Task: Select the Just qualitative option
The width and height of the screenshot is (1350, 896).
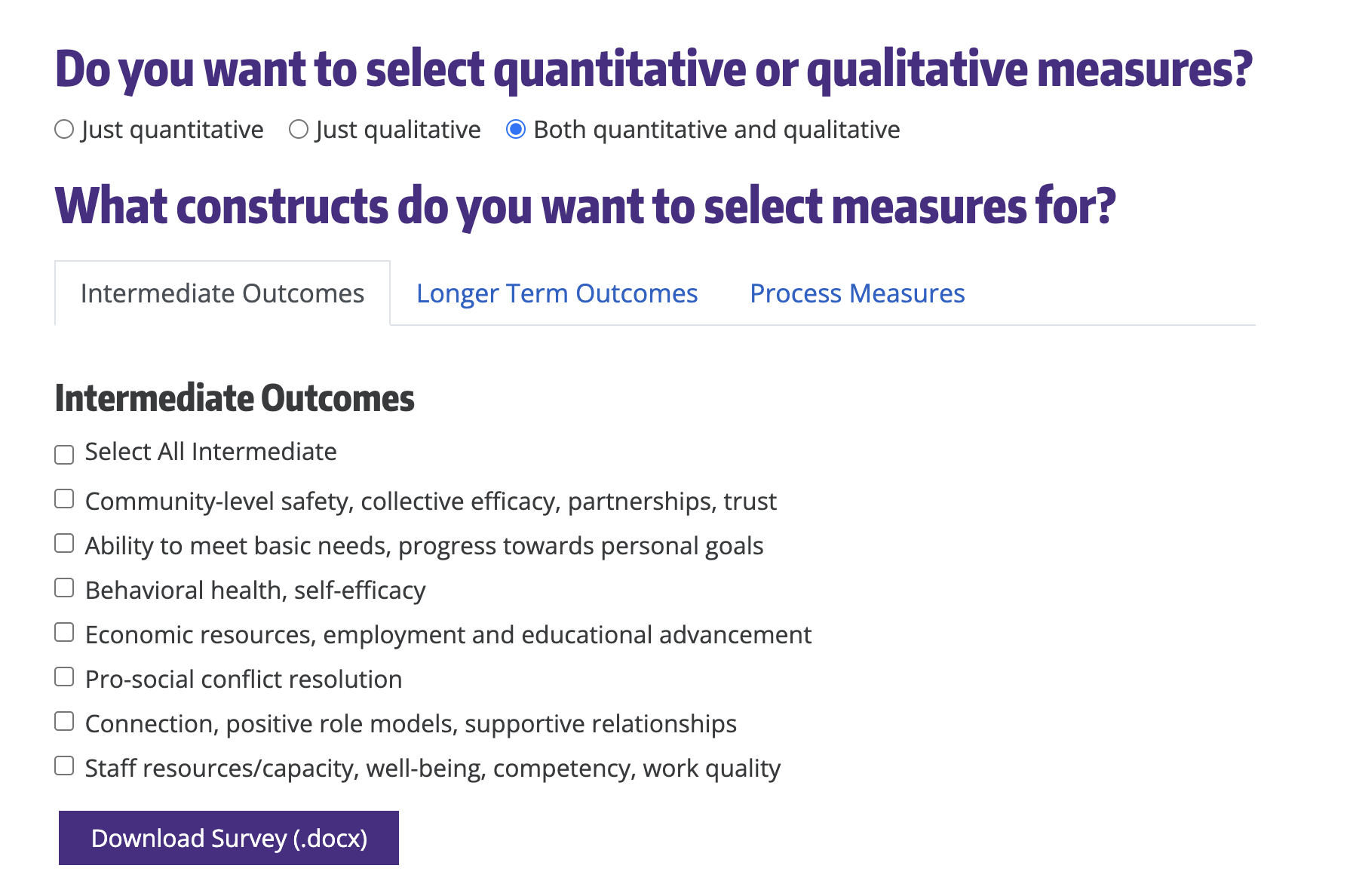Action: [299, 129]
